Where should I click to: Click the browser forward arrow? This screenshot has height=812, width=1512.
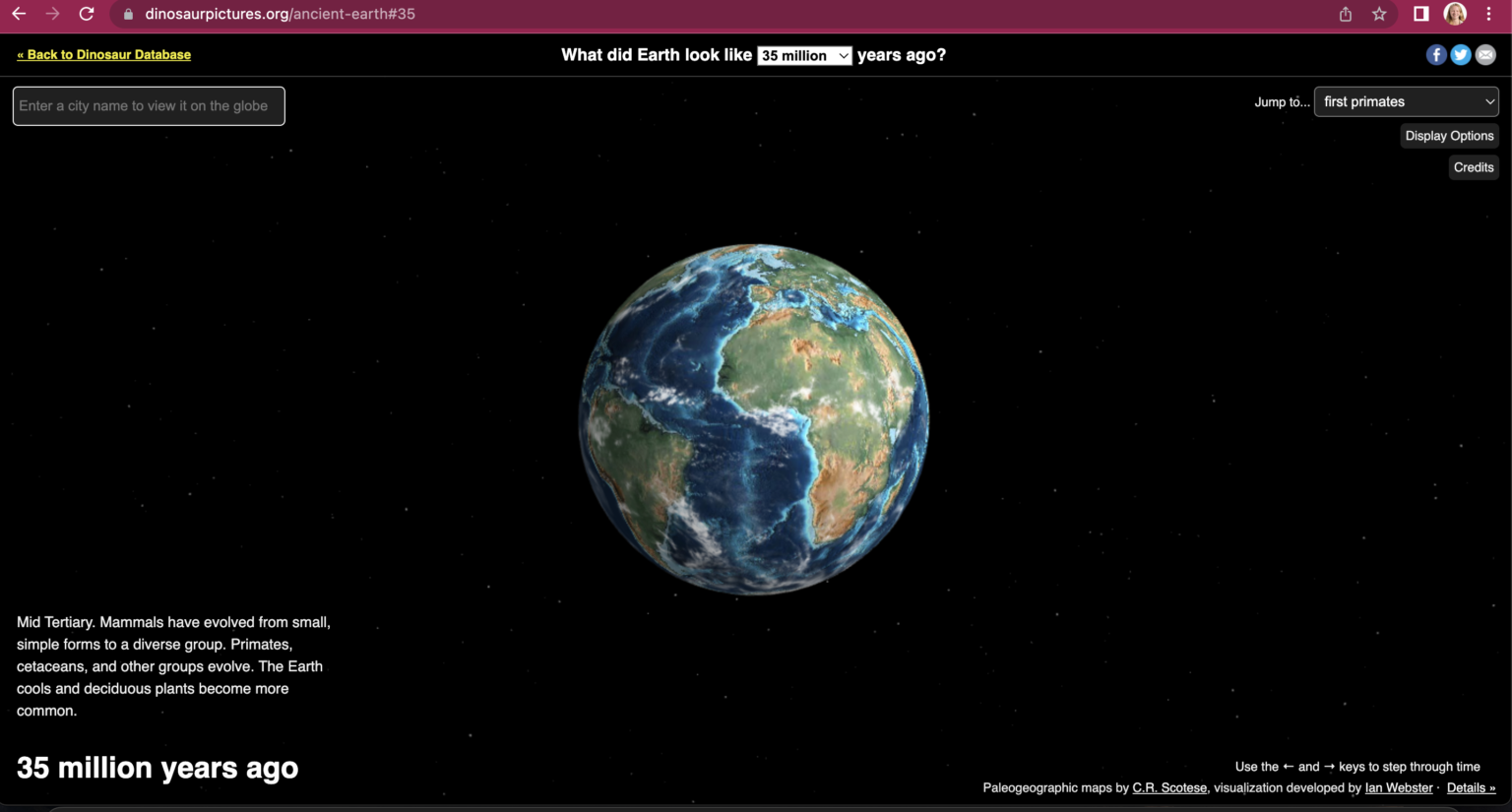coord(52,14)
